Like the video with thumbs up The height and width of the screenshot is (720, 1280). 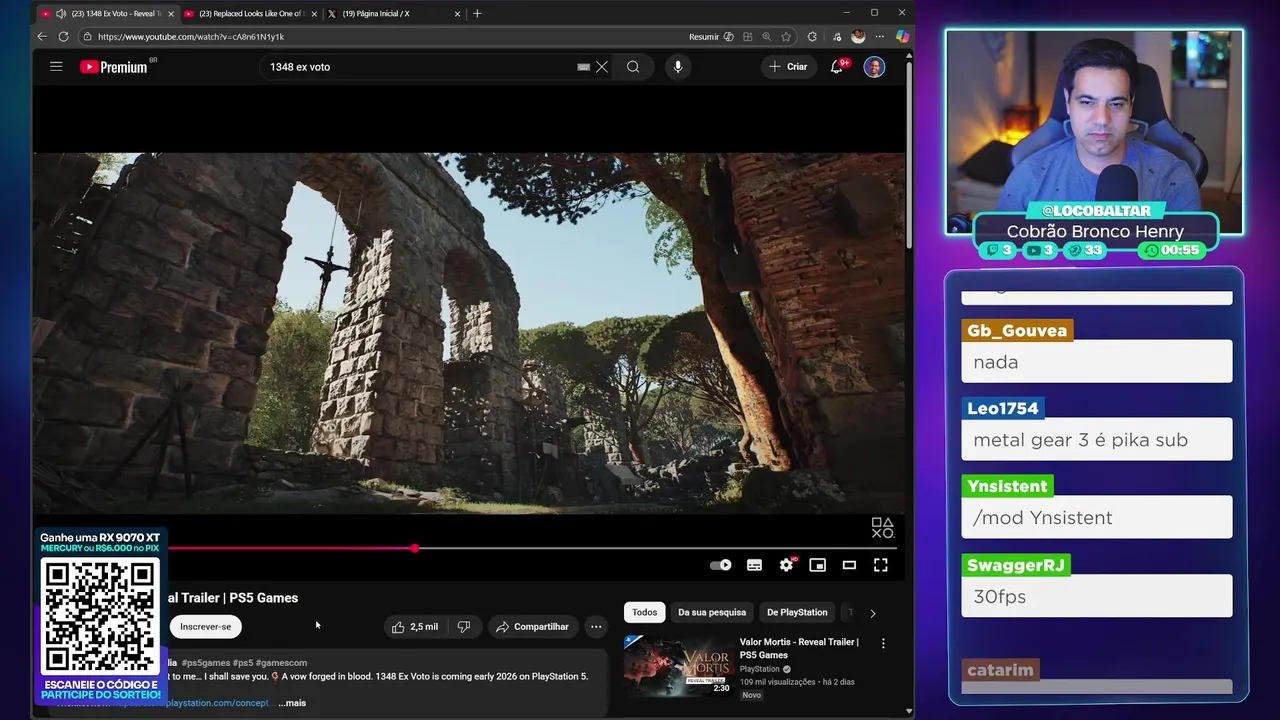click(x=415, y=627)
